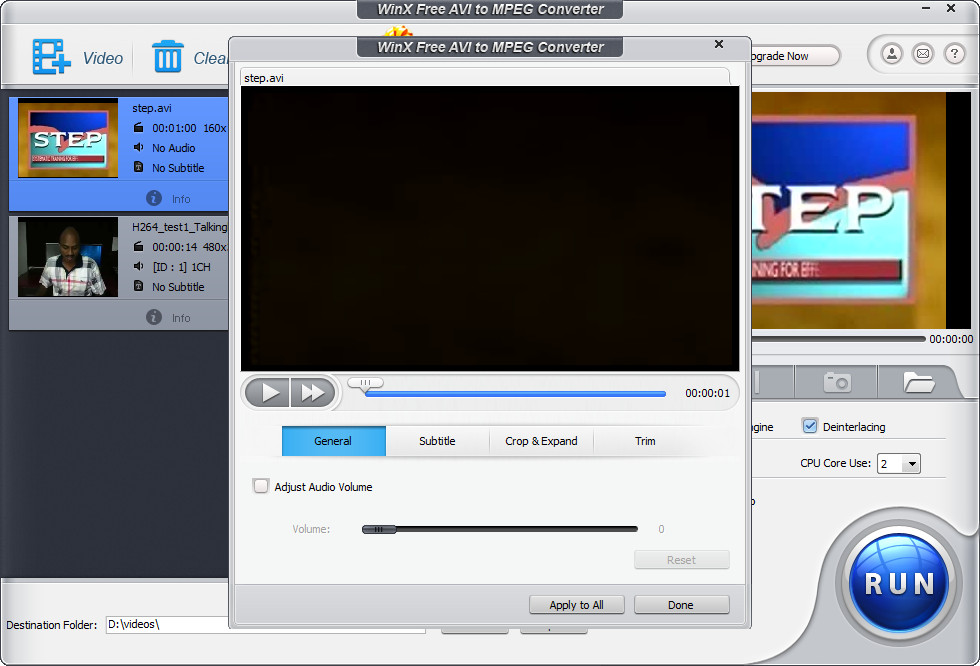This screenshot has height=666, width=980.
Task: Select the H264_test1_Talking video thumbnail
Action: point(68,256)
